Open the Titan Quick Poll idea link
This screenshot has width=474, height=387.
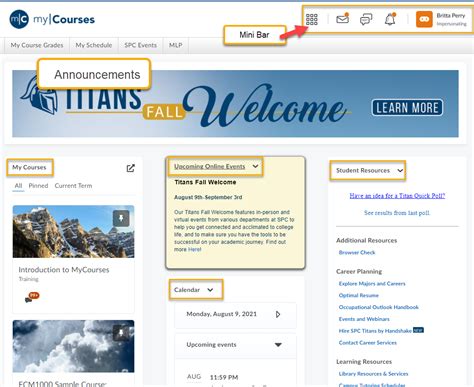397,196
